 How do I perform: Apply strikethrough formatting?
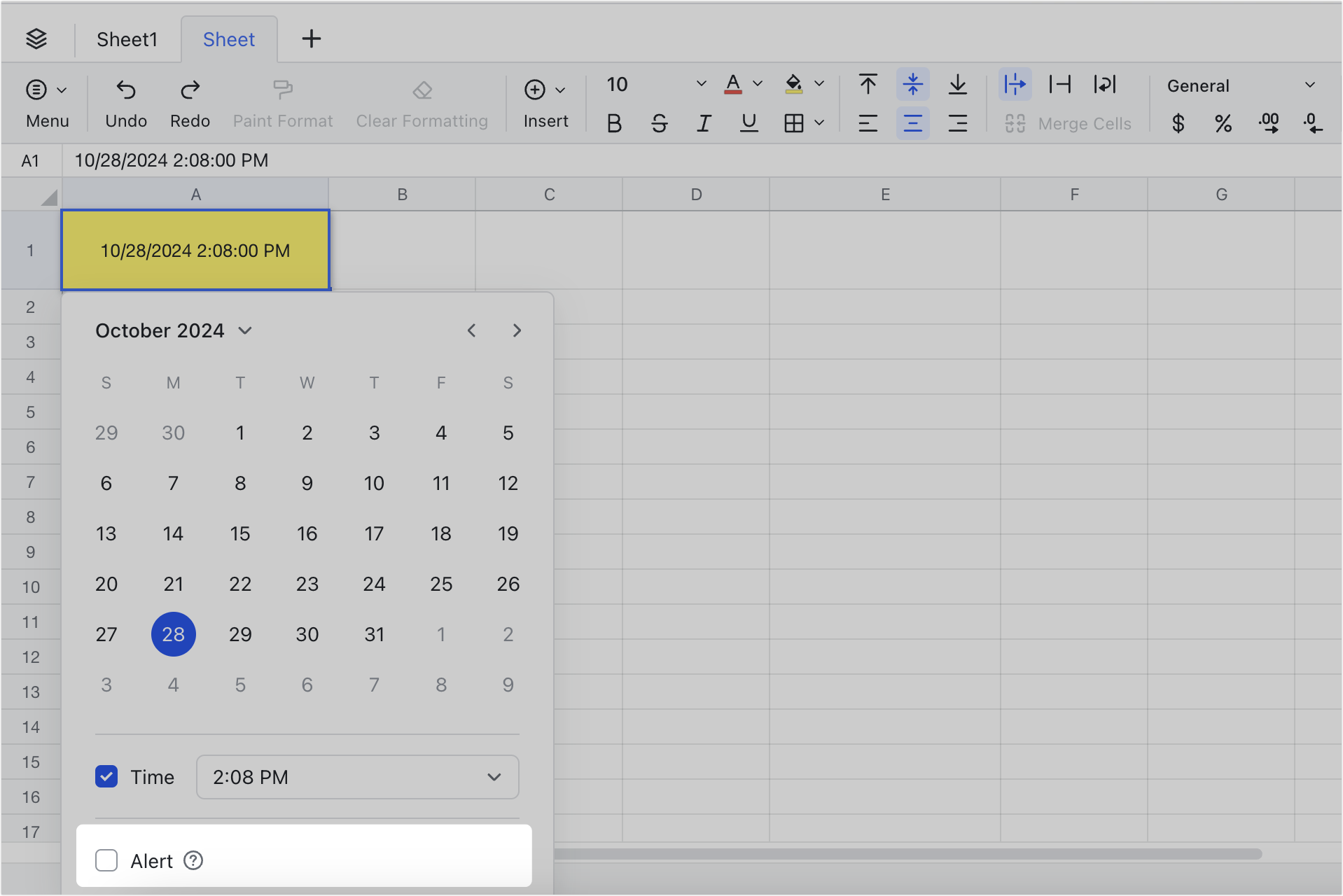[x=659, y=124]
